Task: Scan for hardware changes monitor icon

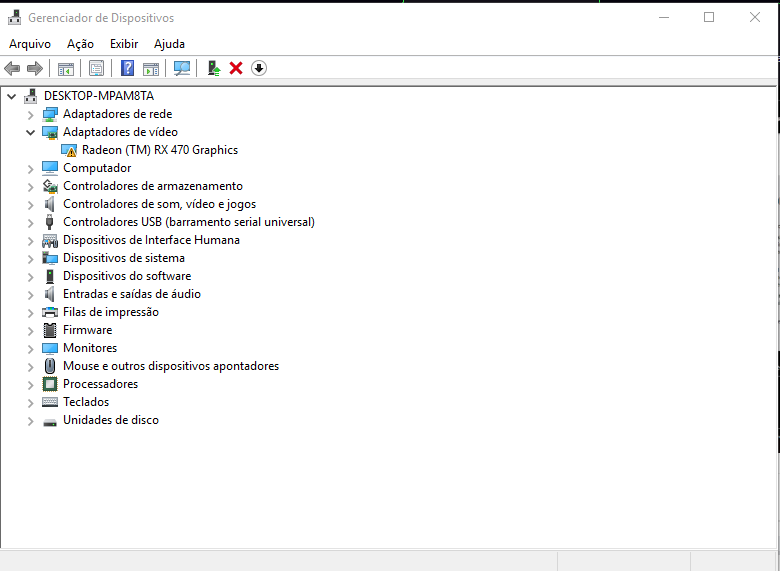Action: coord(182,68)
